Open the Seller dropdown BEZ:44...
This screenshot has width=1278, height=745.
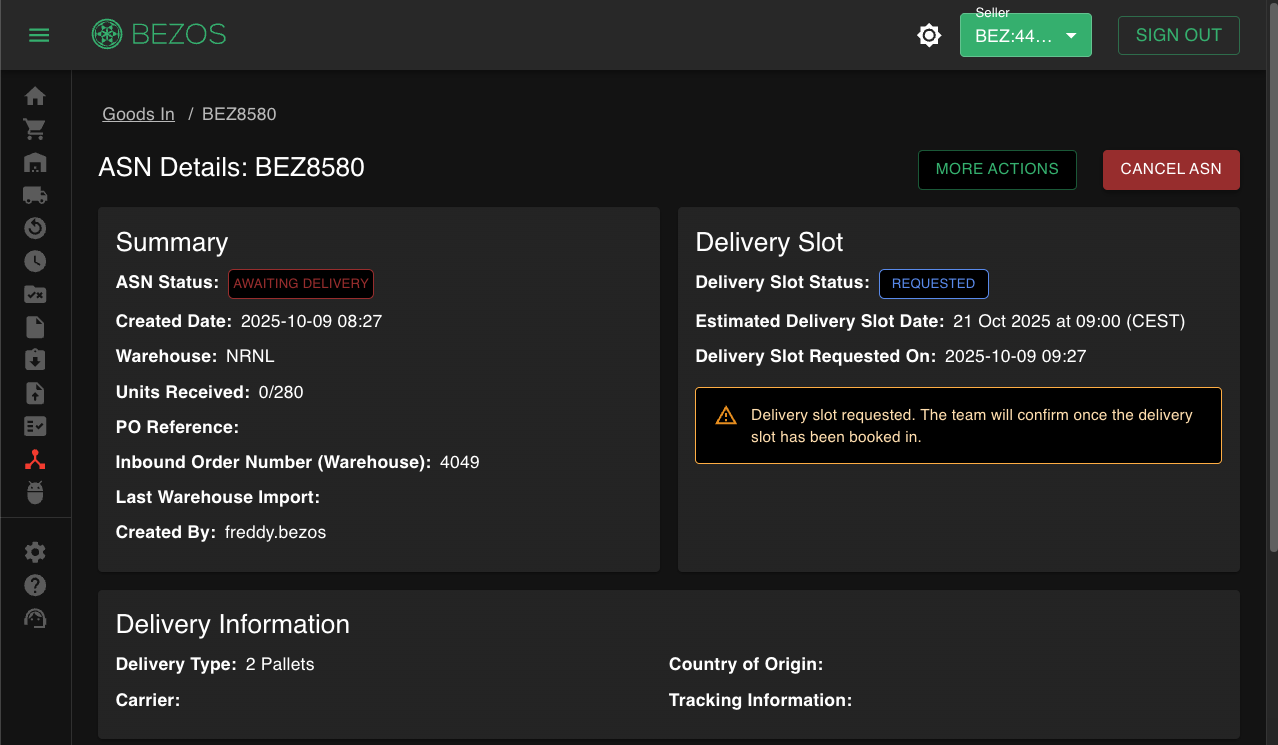[x=1025, y=35]
